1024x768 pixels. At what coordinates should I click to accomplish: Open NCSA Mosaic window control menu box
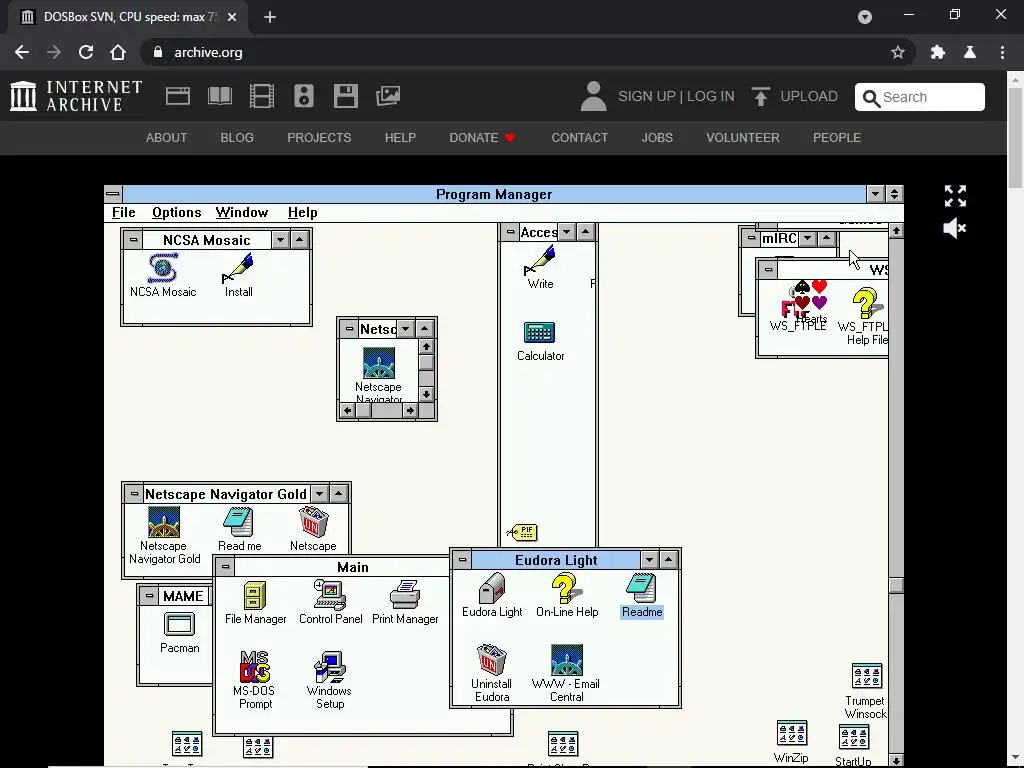point(133,240)
